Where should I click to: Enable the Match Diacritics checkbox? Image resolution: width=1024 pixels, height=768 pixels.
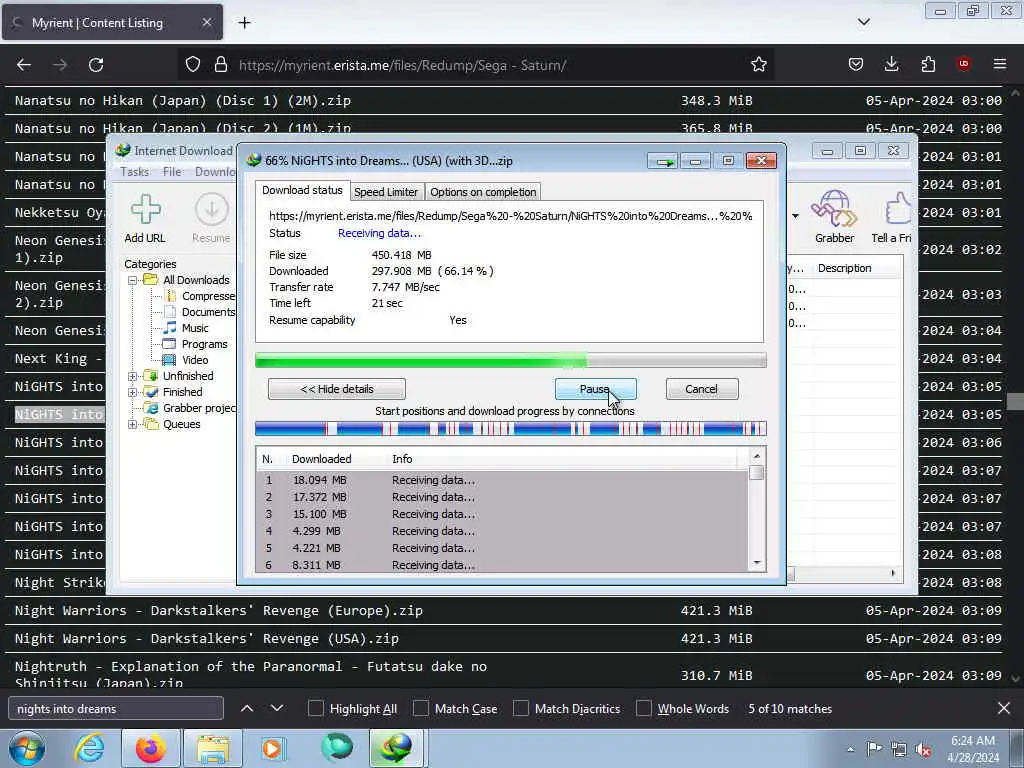[520, 708]
